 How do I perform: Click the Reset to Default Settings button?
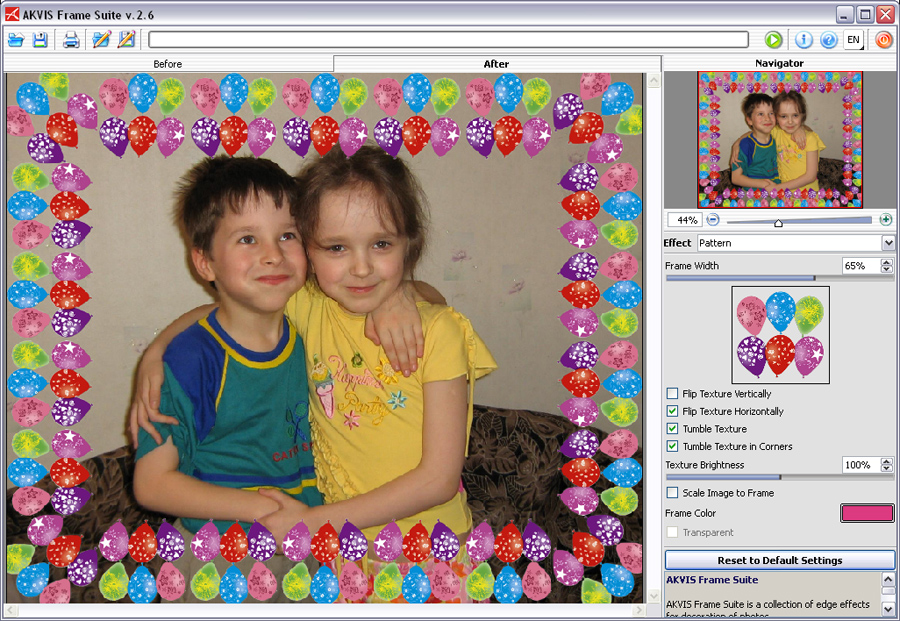click(x=779, y=560)
